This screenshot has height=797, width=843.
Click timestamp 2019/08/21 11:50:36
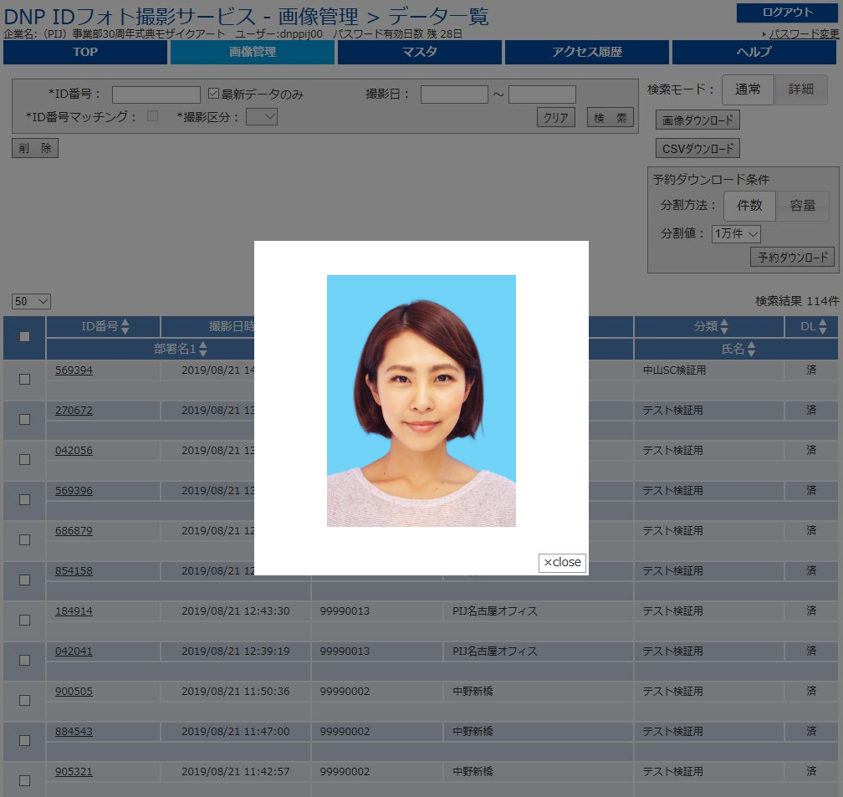tap(235, 692)
